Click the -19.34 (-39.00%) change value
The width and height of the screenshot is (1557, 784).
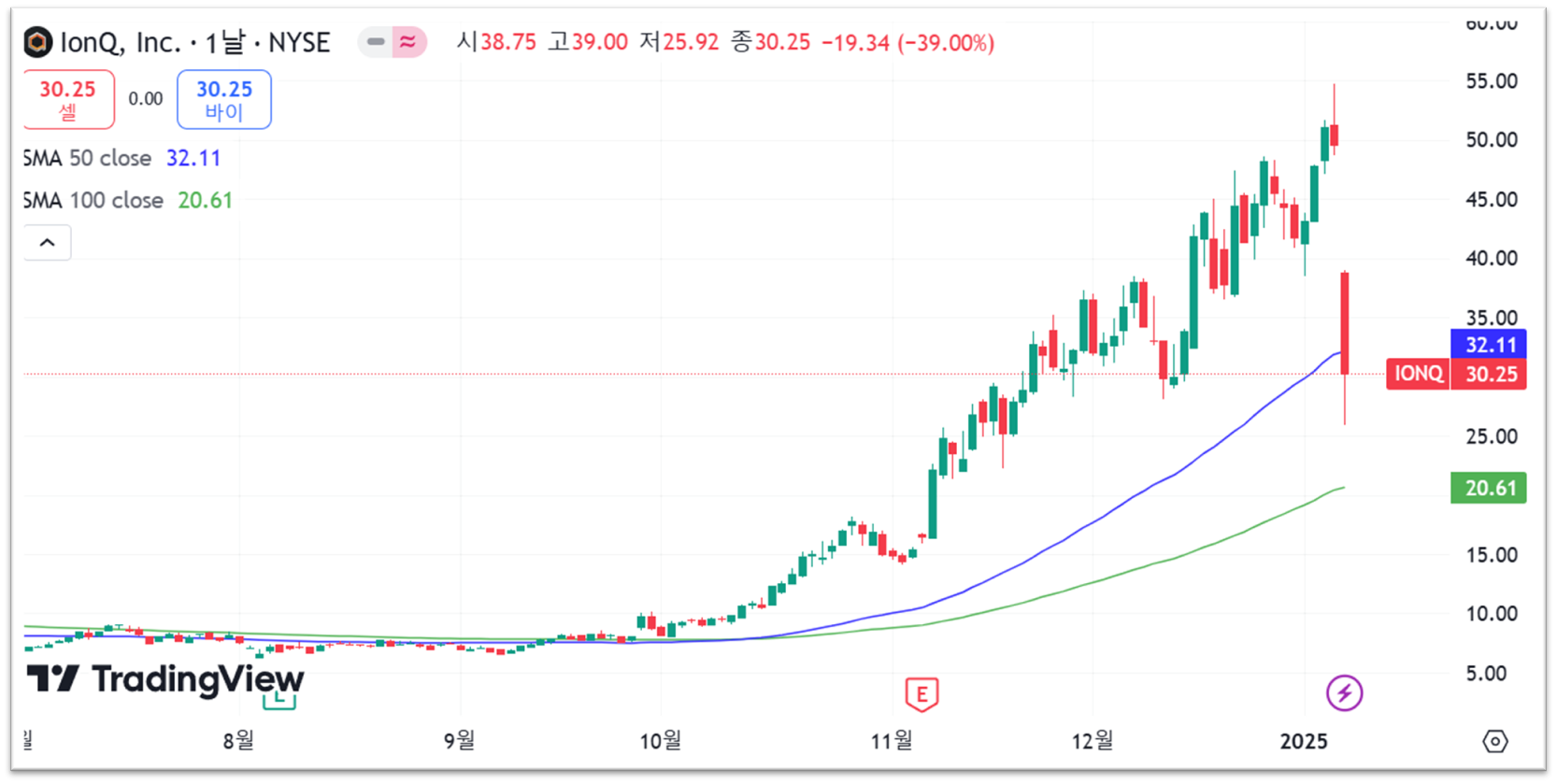[907, 43]
